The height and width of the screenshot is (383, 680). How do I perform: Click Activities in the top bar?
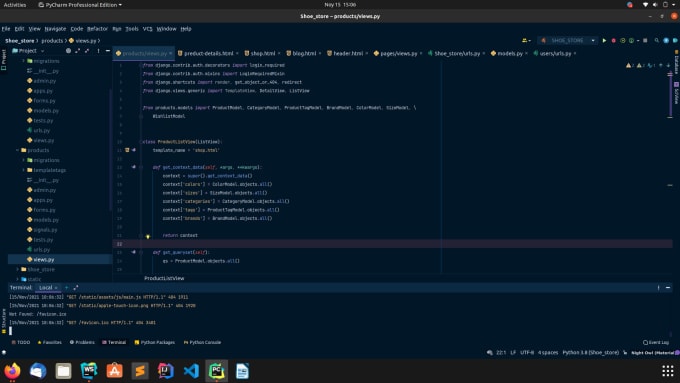point(15,5)
